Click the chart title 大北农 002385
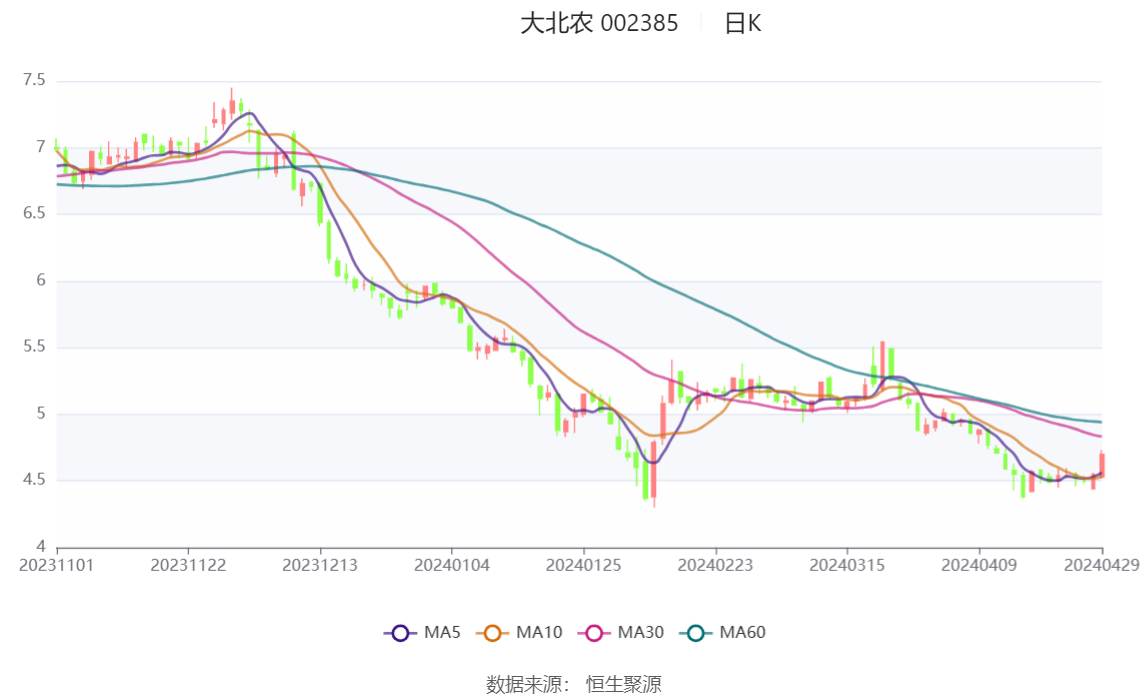The height and width of the screenshot is (699, 1148). pos(599,23)
